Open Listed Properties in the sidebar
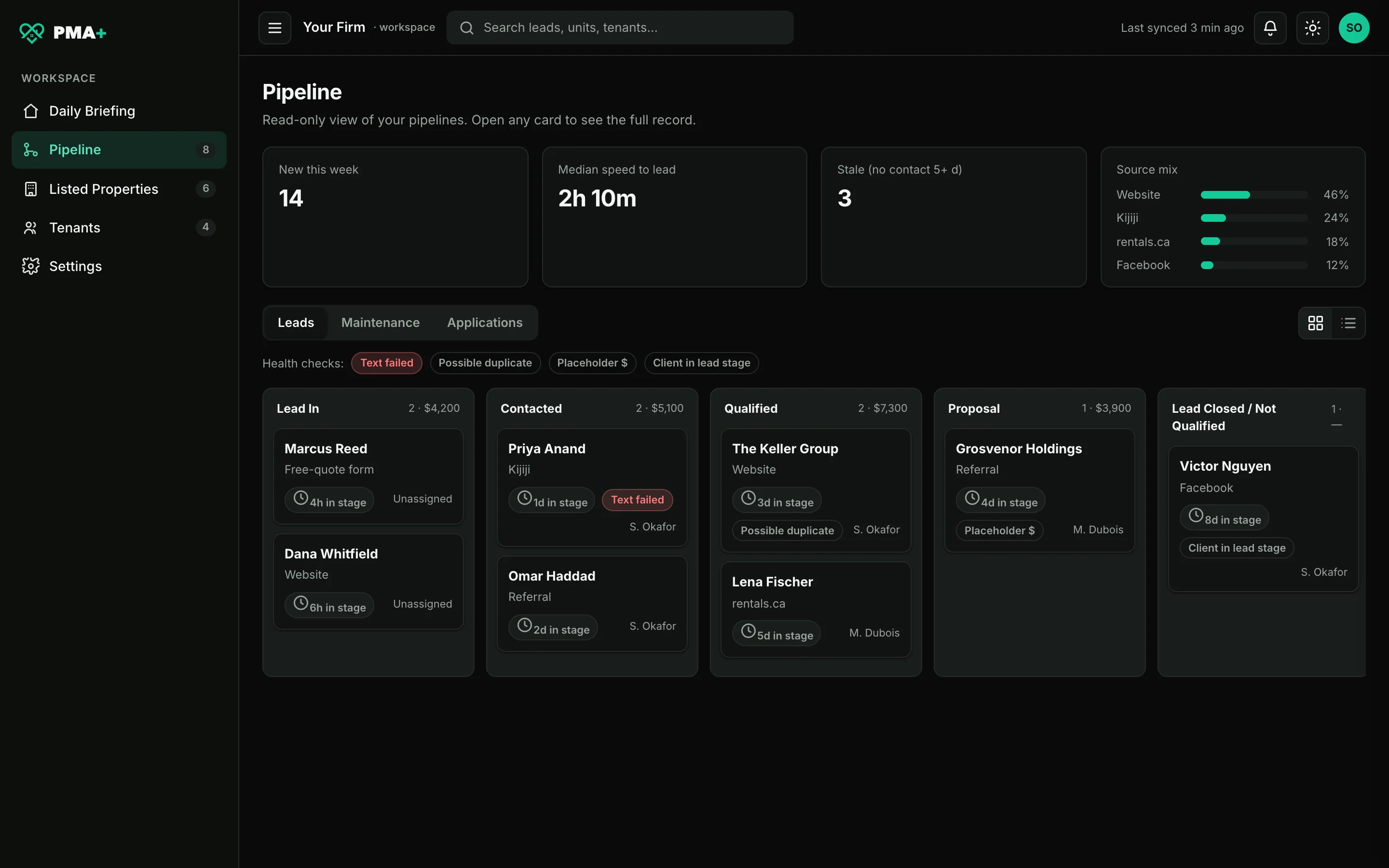Image resolution: width=1389 pixels, height=868 pixels. click(x=119, y=189)
